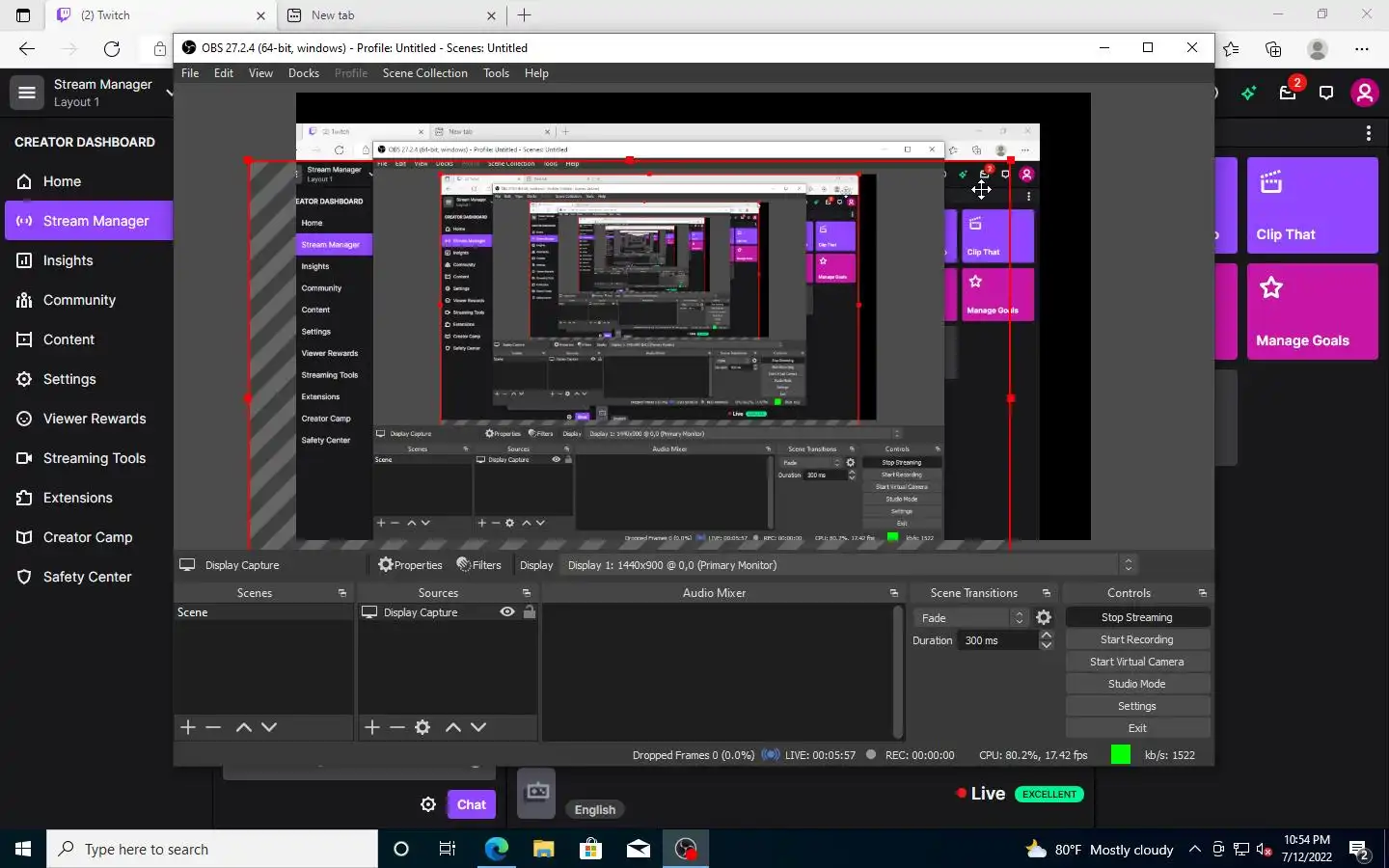Click the Audio Mixer vertical scrollbar
The height and width of the screenshot is (868, 1389).
tap(898, 672)
